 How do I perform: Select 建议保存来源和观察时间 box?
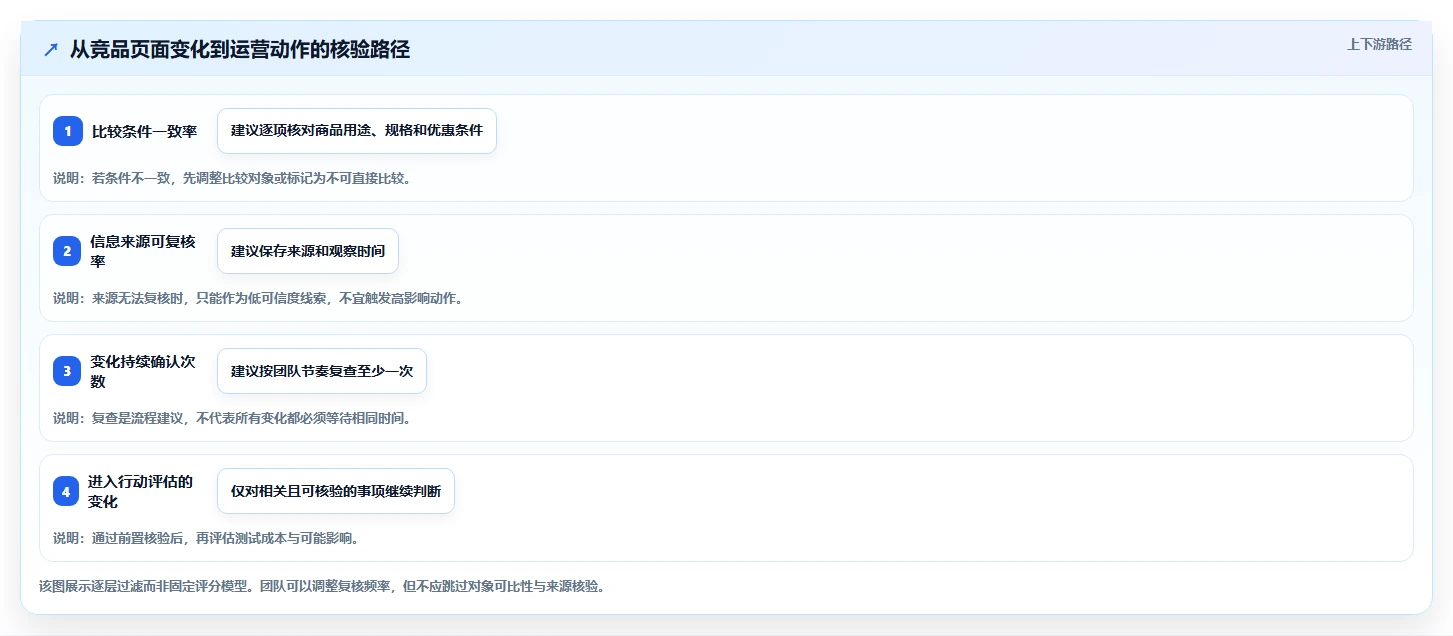[x=308, y=251]
